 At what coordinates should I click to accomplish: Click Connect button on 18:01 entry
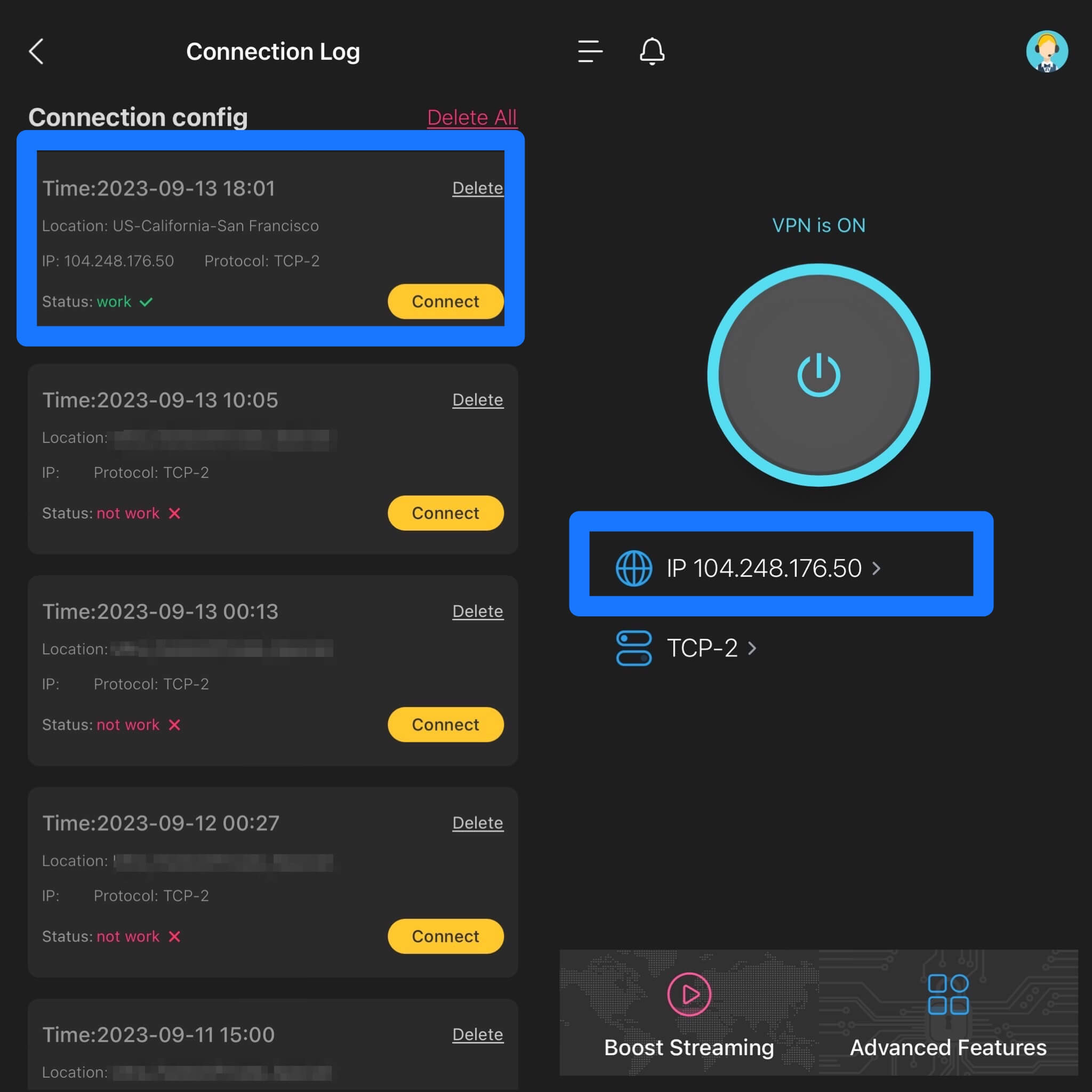pyautogui.click(x=445, y=301)
